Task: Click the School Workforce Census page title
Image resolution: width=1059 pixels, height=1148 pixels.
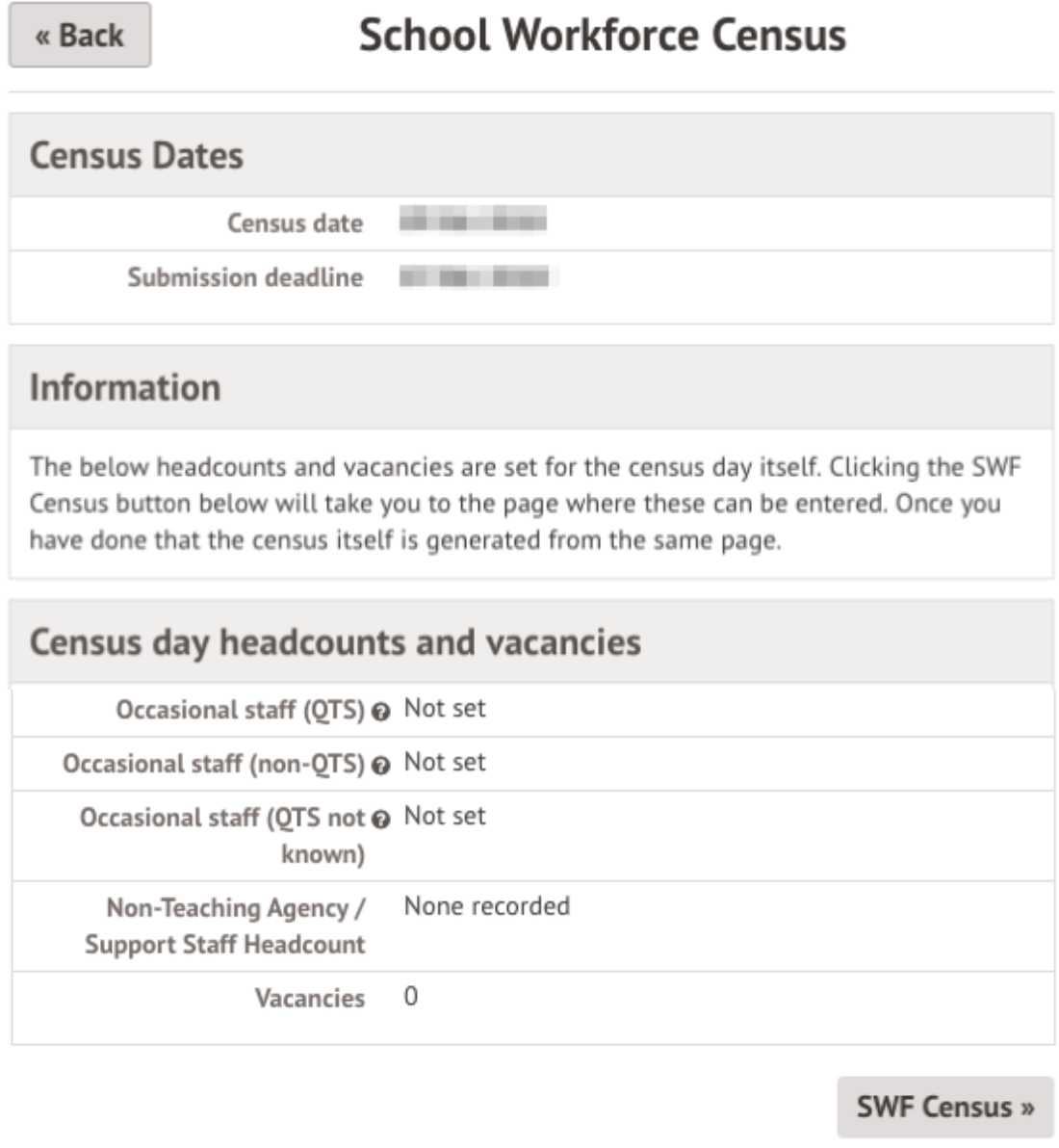Action: pos(602,36)
